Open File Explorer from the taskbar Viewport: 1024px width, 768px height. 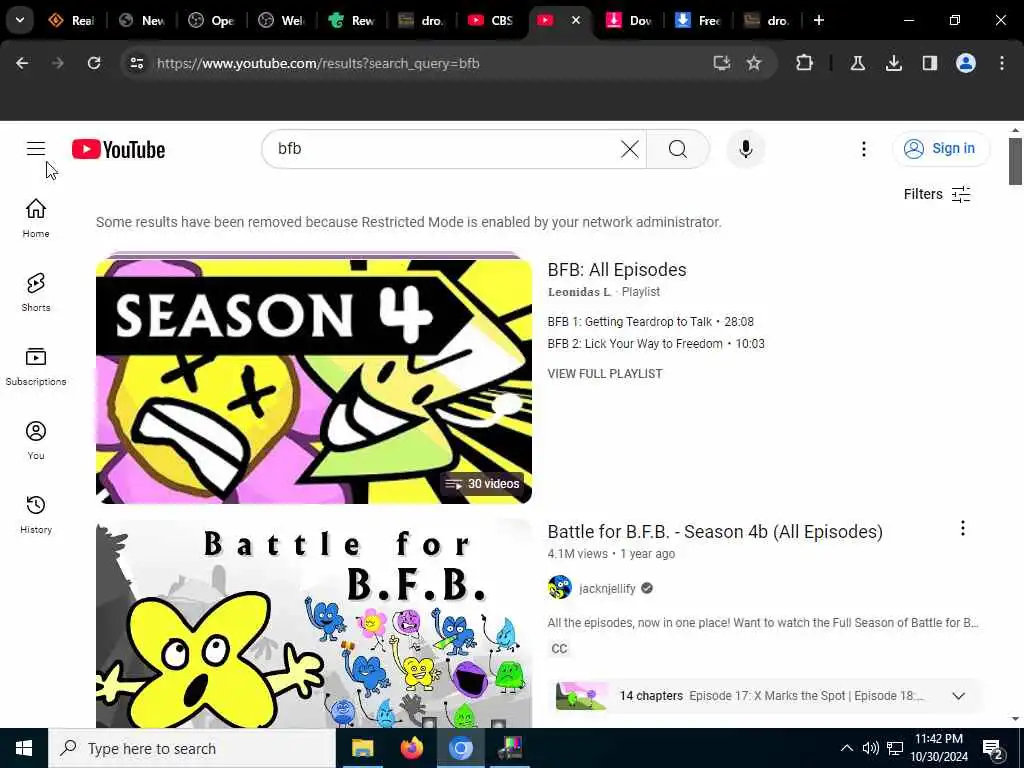pos(362,748)
